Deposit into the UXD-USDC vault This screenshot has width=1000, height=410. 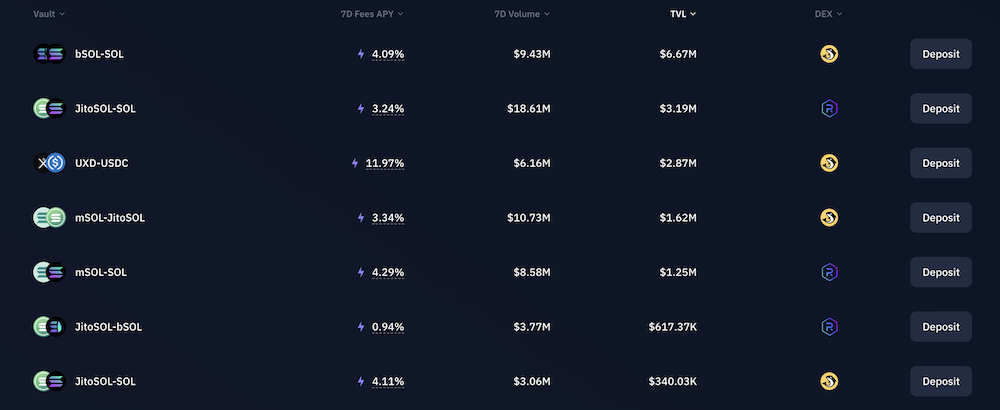tap(940, 163)
